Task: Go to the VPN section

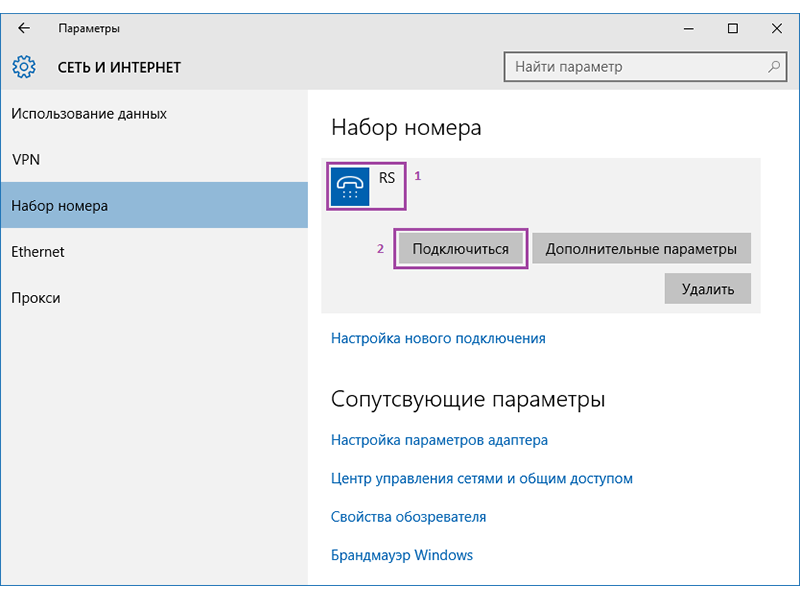Action: pos(26,160)
